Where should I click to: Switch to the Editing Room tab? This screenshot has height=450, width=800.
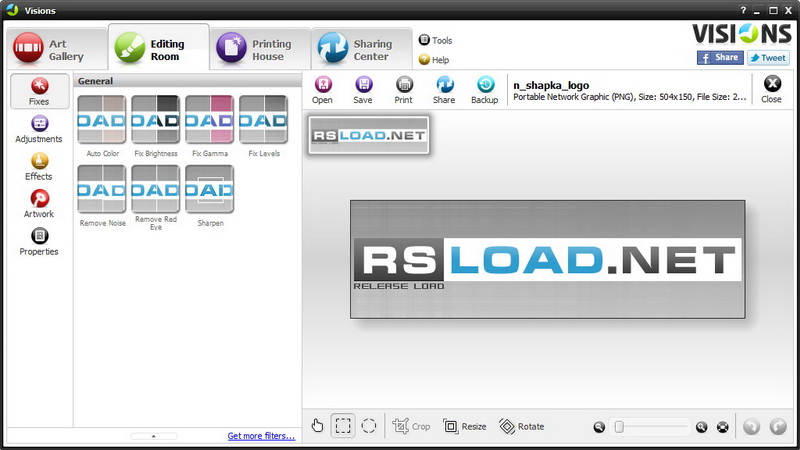(x=158, y=48)
